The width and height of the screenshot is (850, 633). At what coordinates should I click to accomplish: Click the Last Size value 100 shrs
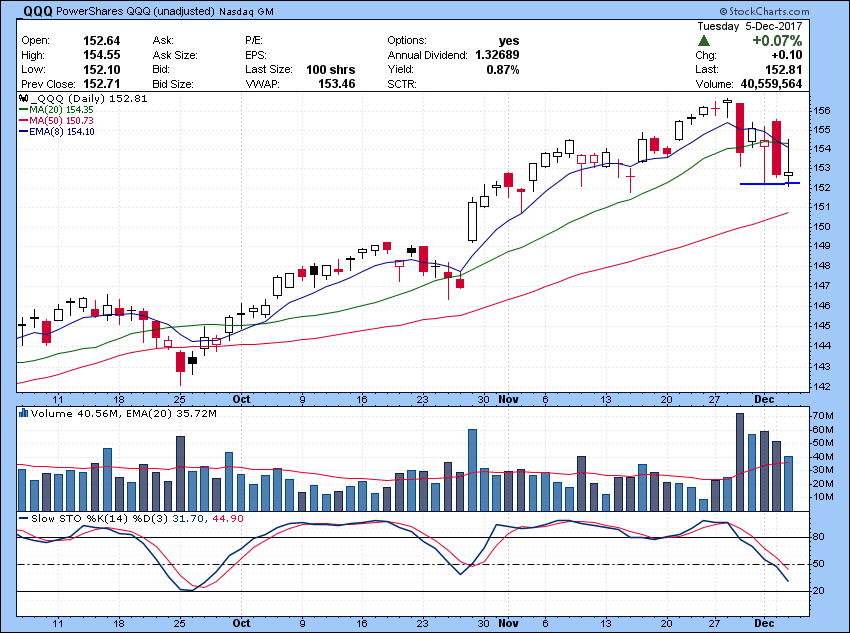point(331,69)
